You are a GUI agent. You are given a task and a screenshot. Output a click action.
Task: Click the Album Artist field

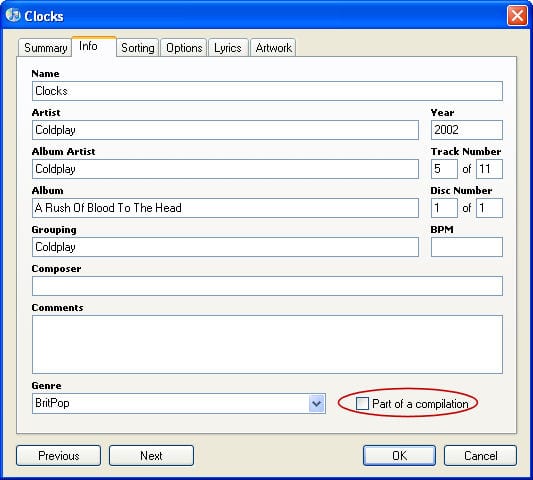pyautogui.click(x=225, y=169)
